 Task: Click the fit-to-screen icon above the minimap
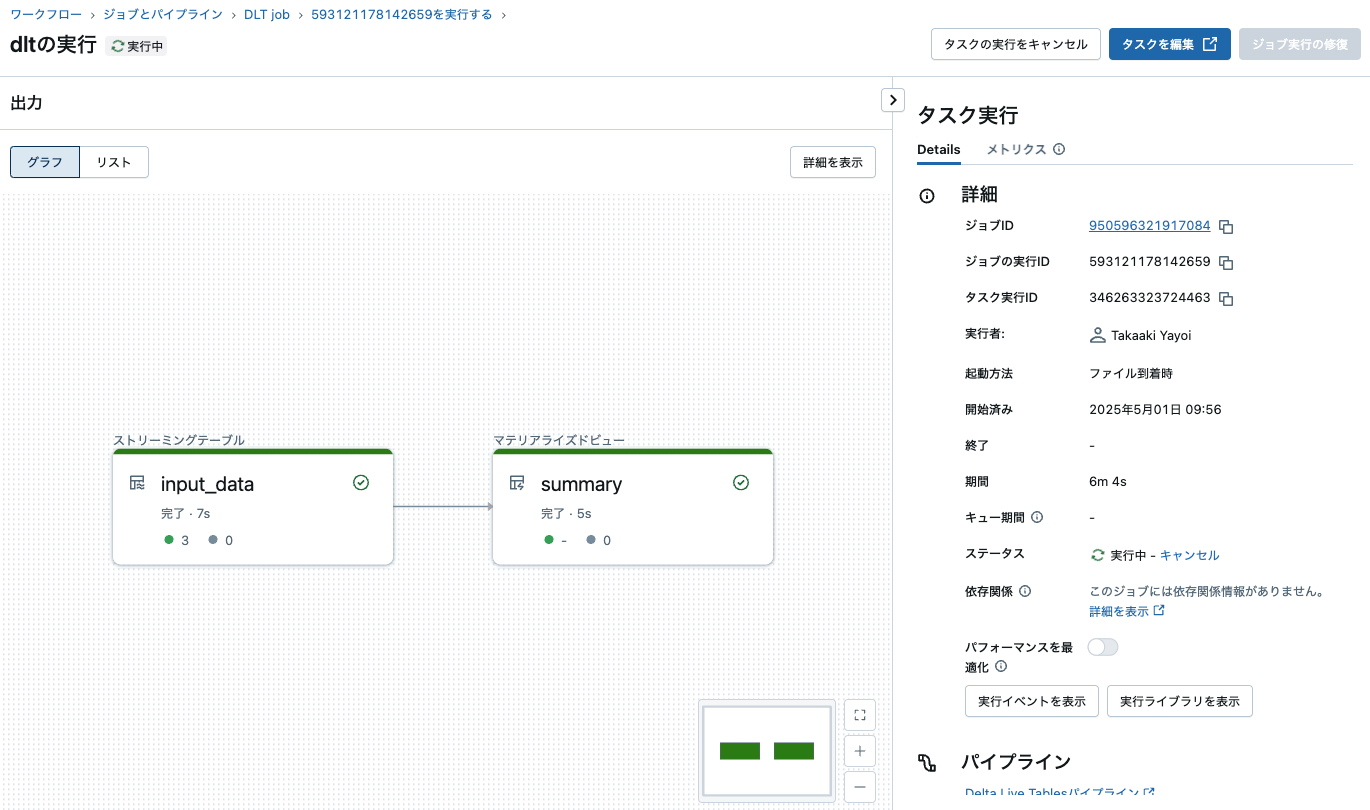click(859, 714)
